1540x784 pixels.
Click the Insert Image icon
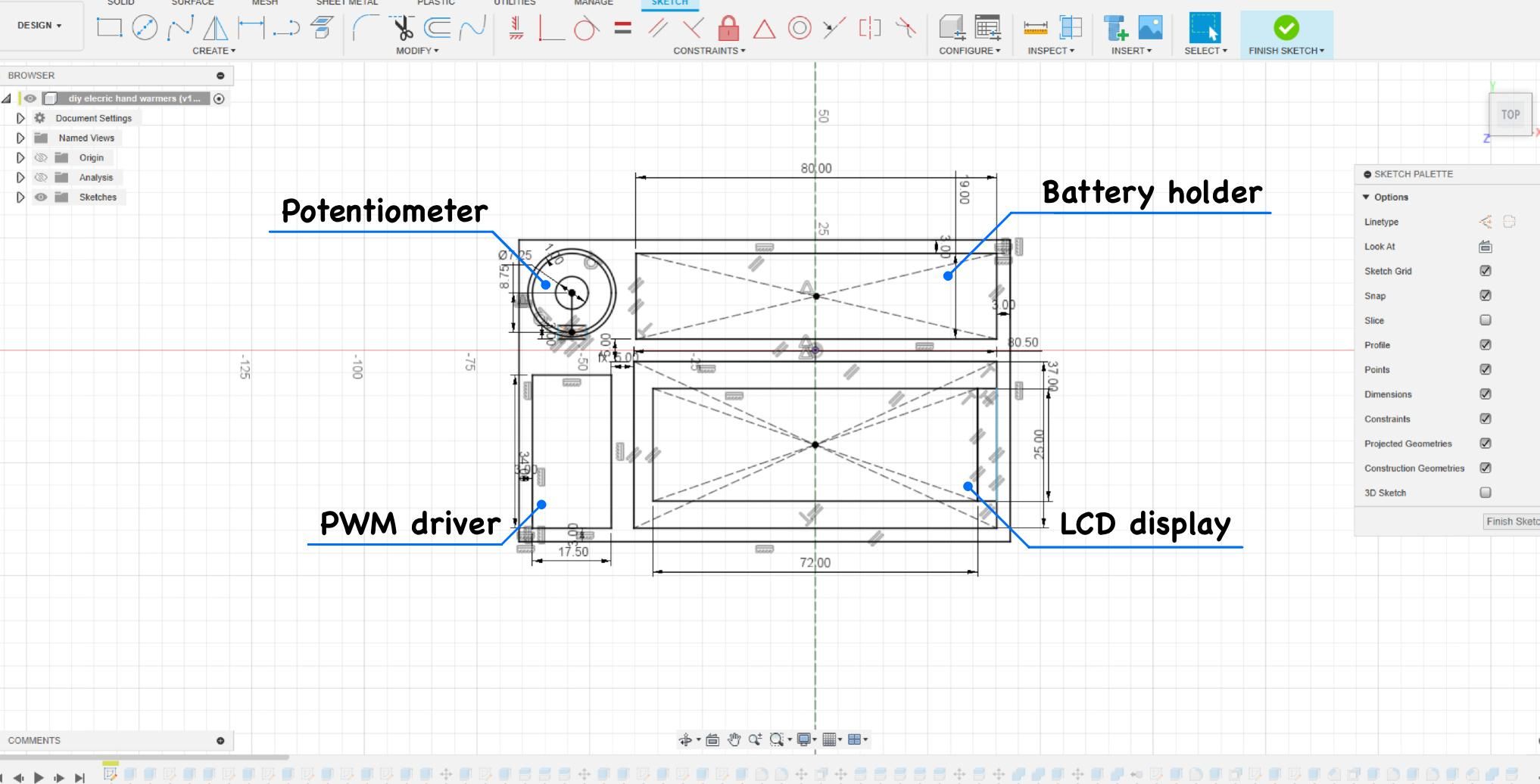tap(1150, 28)
